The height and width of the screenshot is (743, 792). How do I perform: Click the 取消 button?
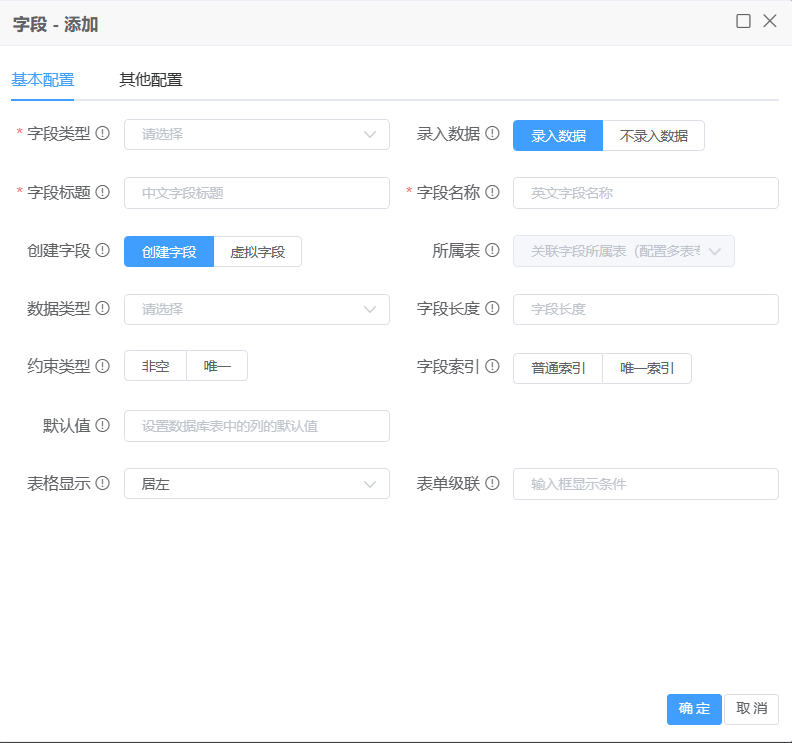[x=751, y=709]
